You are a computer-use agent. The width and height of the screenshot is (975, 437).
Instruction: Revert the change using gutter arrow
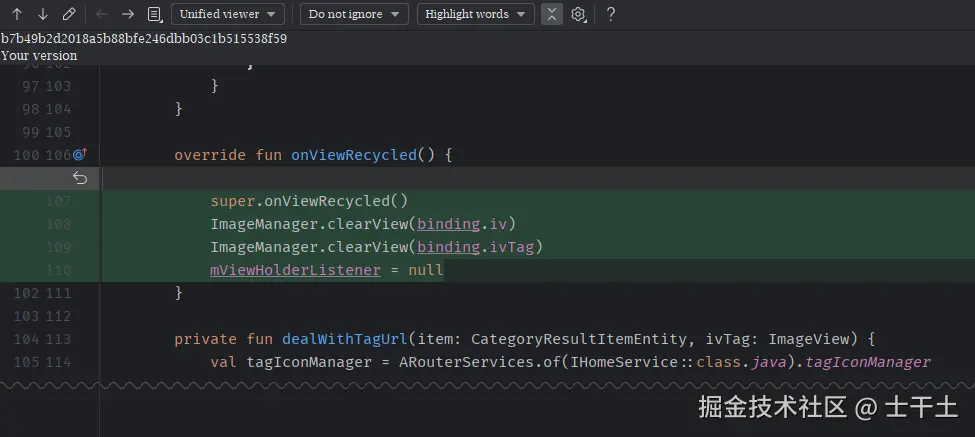coord(80,178)
